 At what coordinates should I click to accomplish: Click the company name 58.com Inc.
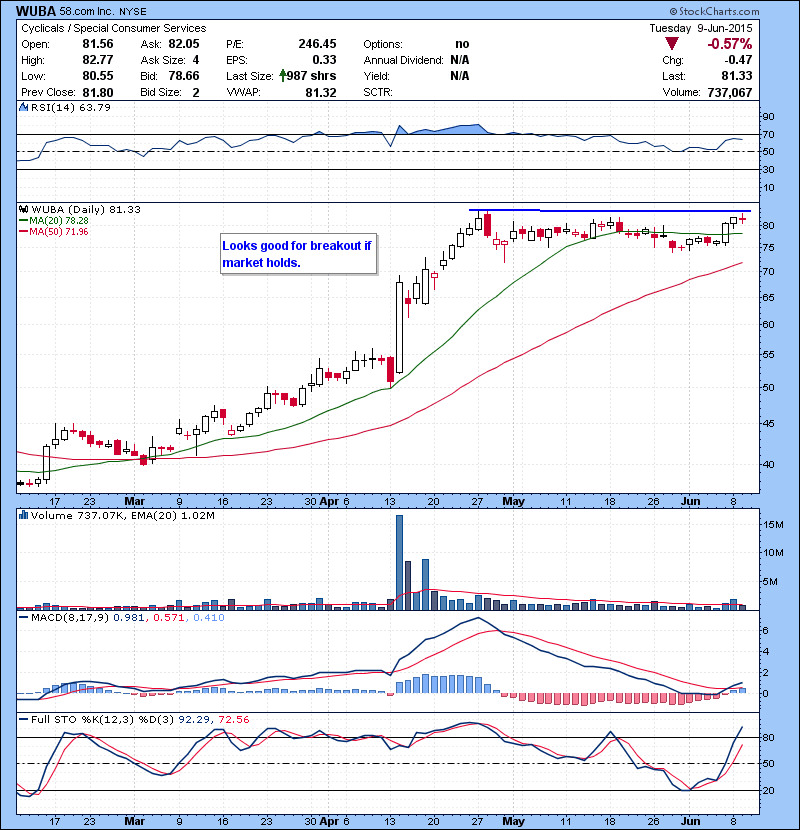88,11
